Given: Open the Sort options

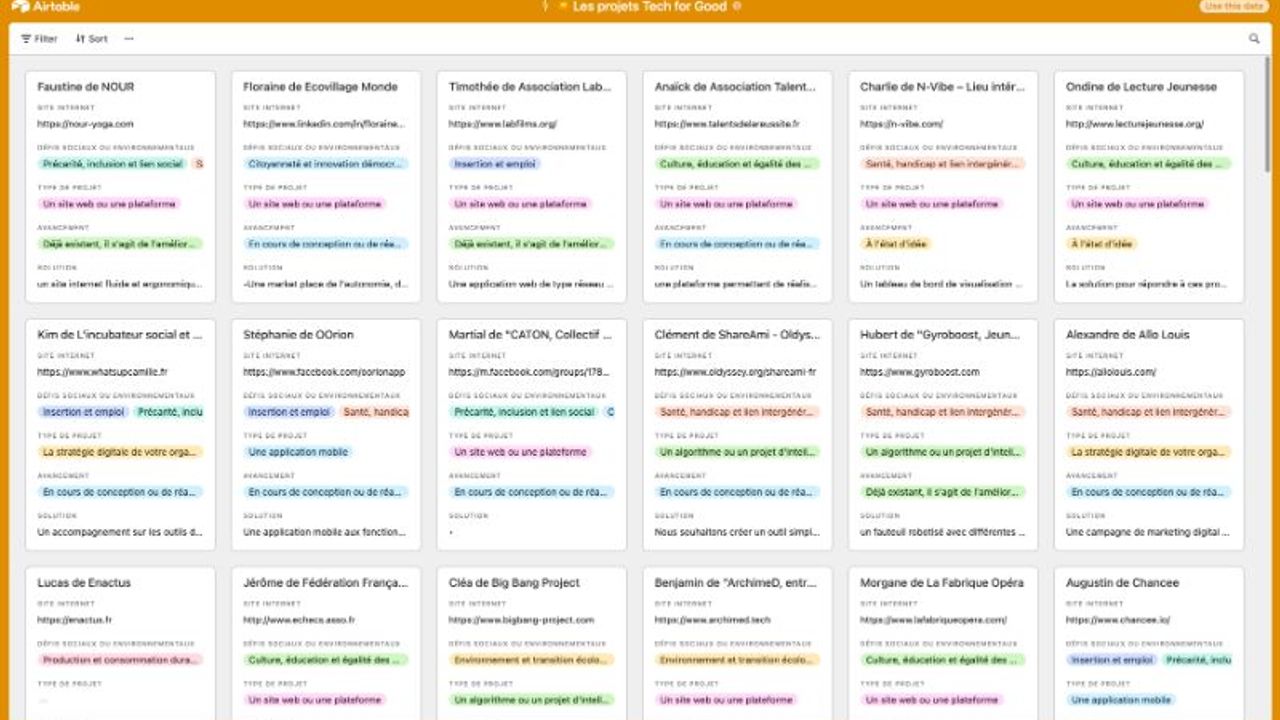Looking at the screenshot, I should 91,39.
